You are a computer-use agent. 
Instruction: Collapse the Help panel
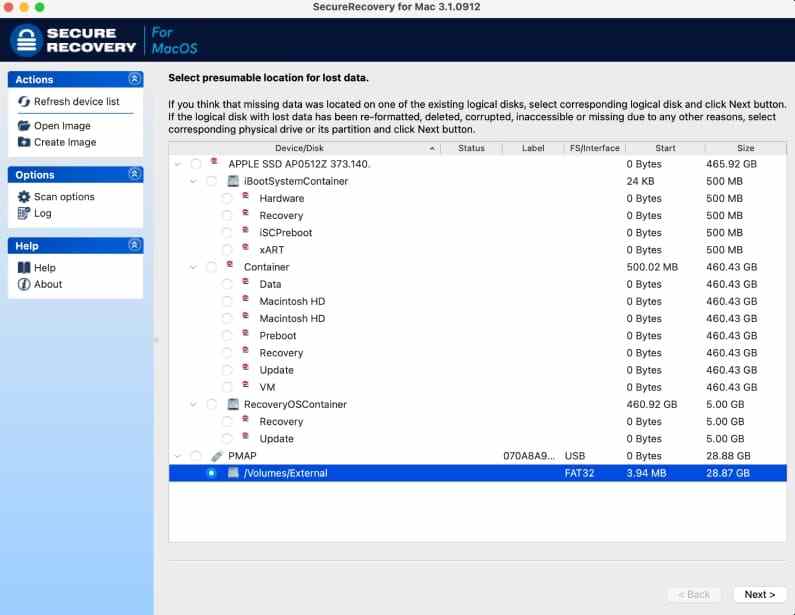pyautogui.click(x=134, y=245)
